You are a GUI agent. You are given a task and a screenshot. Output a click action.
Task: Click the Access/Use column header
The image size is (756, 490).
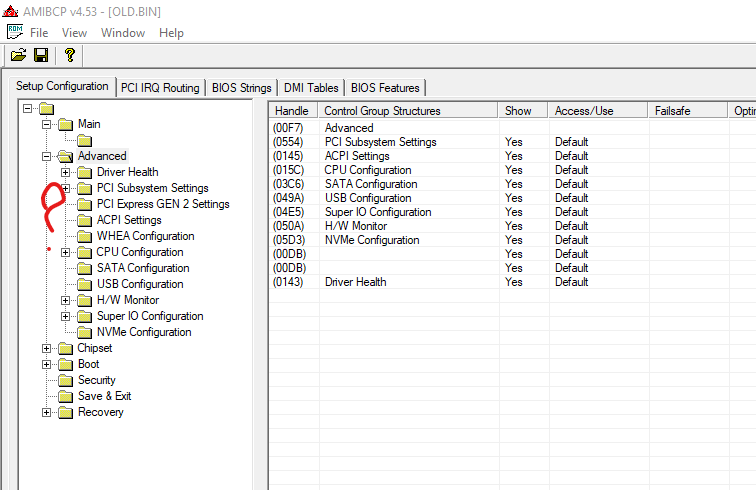pyautogui.click(x=598, y=110)
